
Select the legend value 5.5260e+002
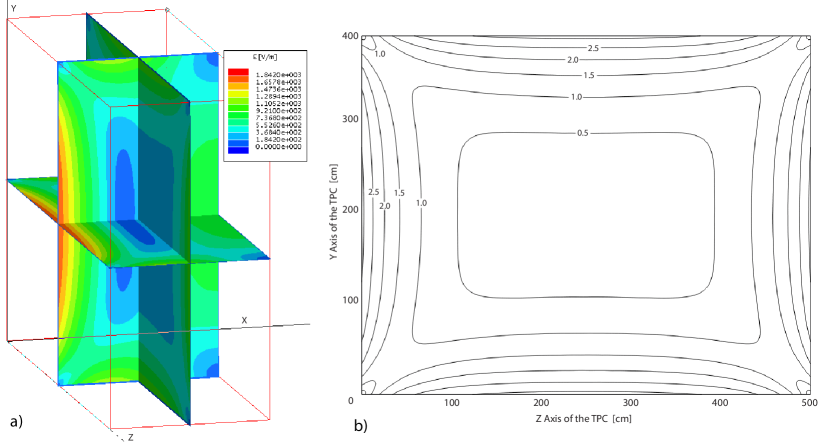(279, 125)
